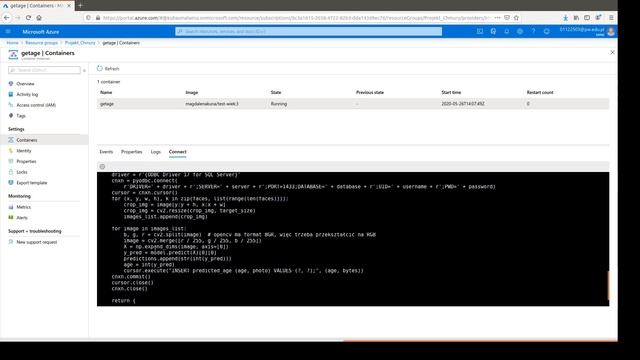Open the directory and subscription filter icon
The height and width of the screenshot is (360, 640).
[x=493, y=31]
